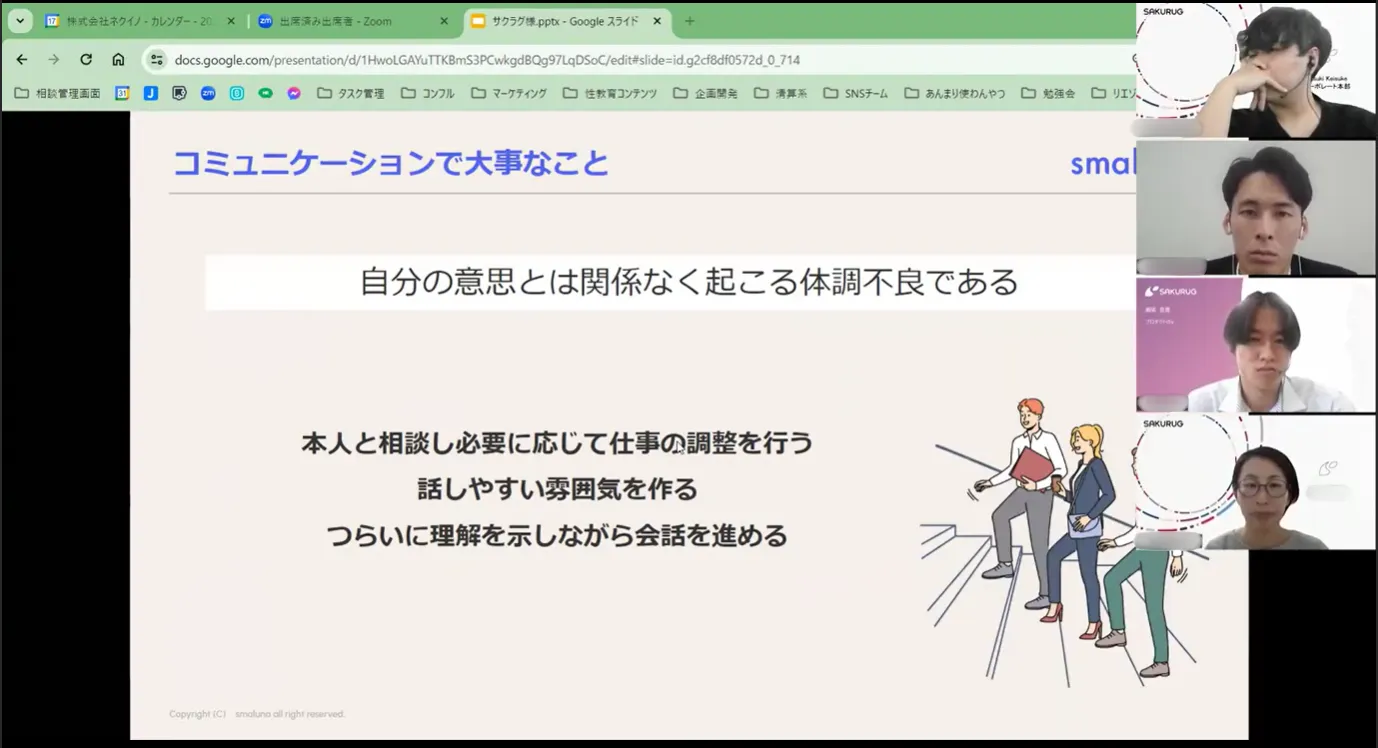Open the Zoom bookmark shortcut
This screenshot has height=748, width=1378.
coord(207,92)
